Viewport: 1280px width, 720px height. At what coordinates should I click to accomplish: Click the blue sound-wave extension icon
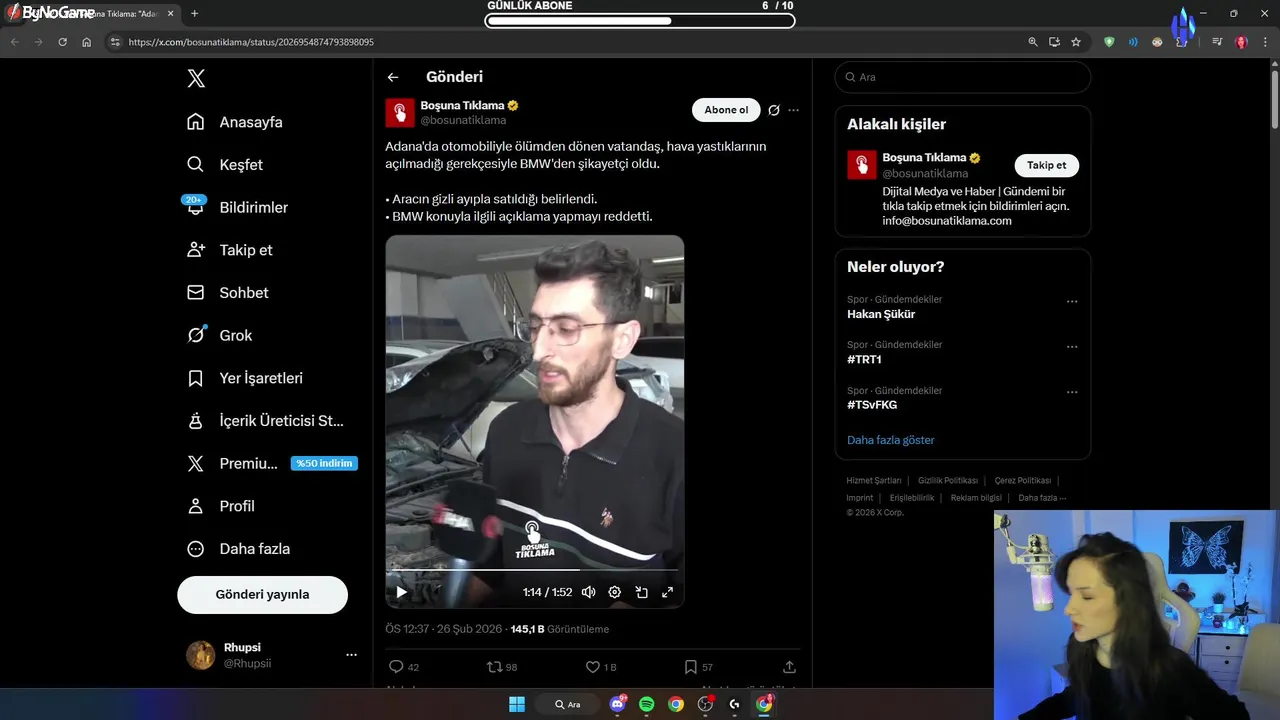pyautogui.click(x=1133, y=42)
